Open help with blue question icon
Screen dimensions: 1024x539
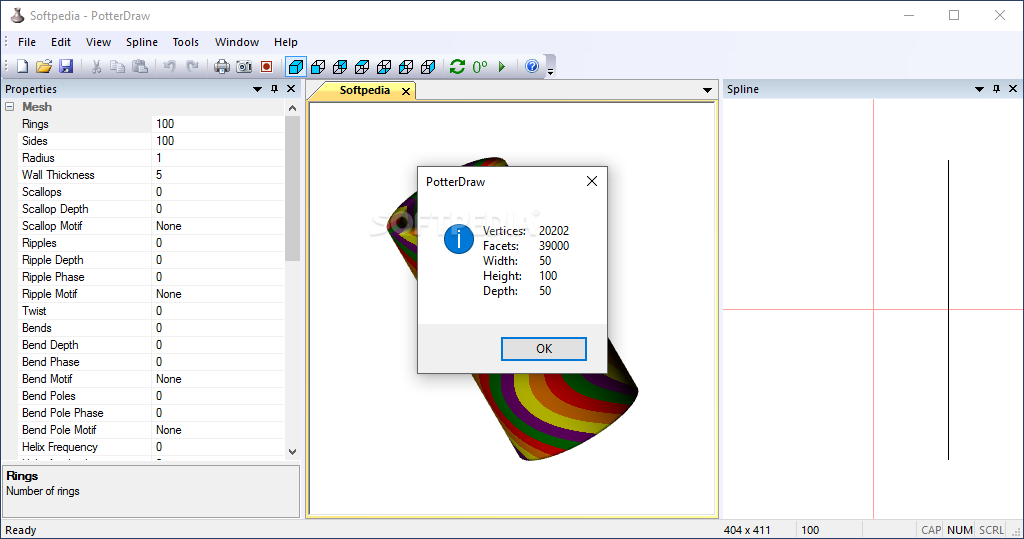(532, 66)
